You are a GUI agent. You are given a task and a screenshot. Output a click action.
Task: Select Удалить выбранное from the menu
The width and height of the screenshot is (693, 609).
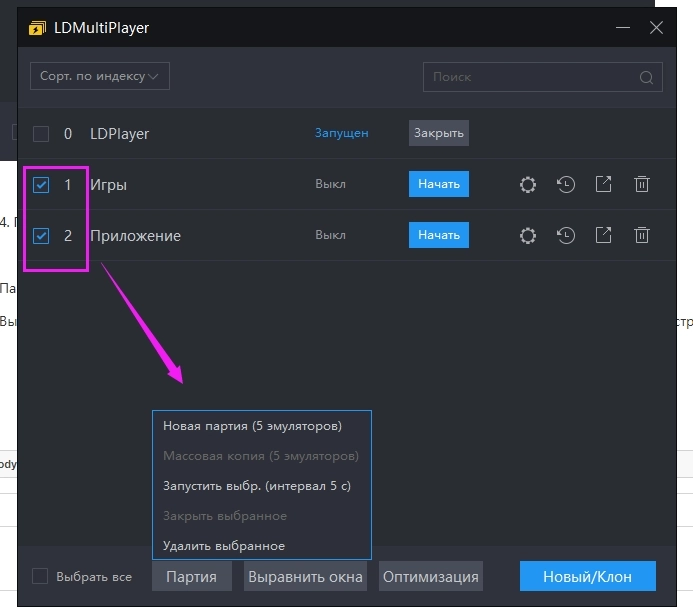point(224,546)
